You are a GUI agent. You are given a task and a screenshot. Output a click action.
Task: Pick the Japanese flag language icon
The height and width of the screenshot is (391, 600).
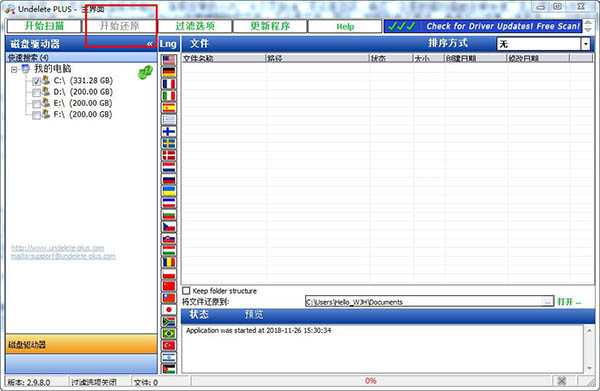pos(169,309)
